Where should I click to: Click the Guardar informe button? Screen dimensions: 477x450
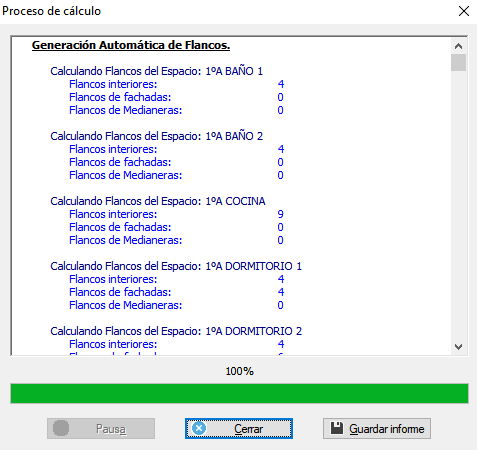click(x=377, y=429)
